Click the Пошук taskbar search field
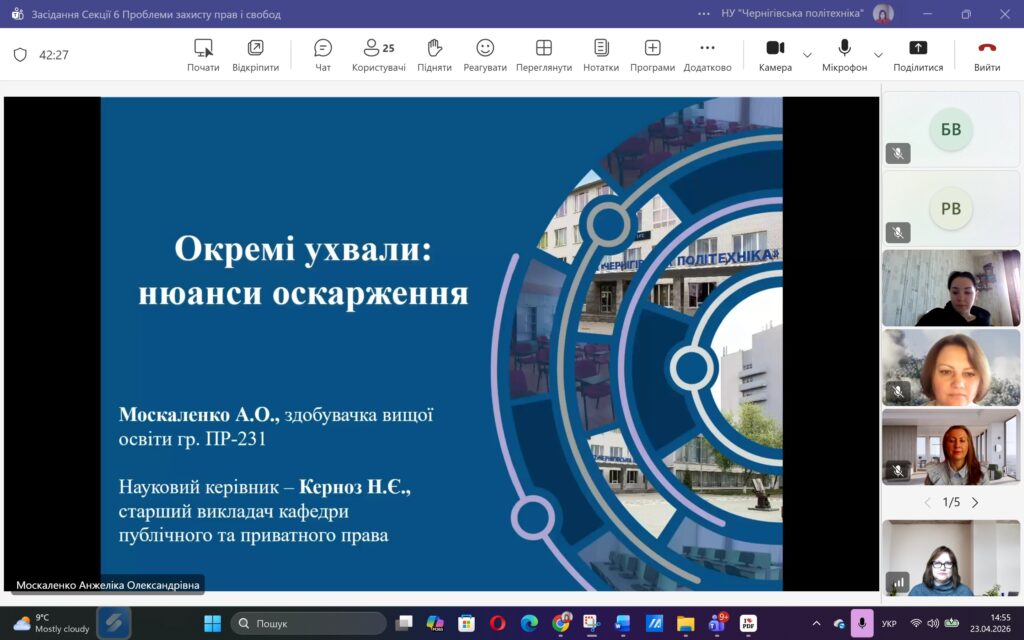 coord(308,623)
